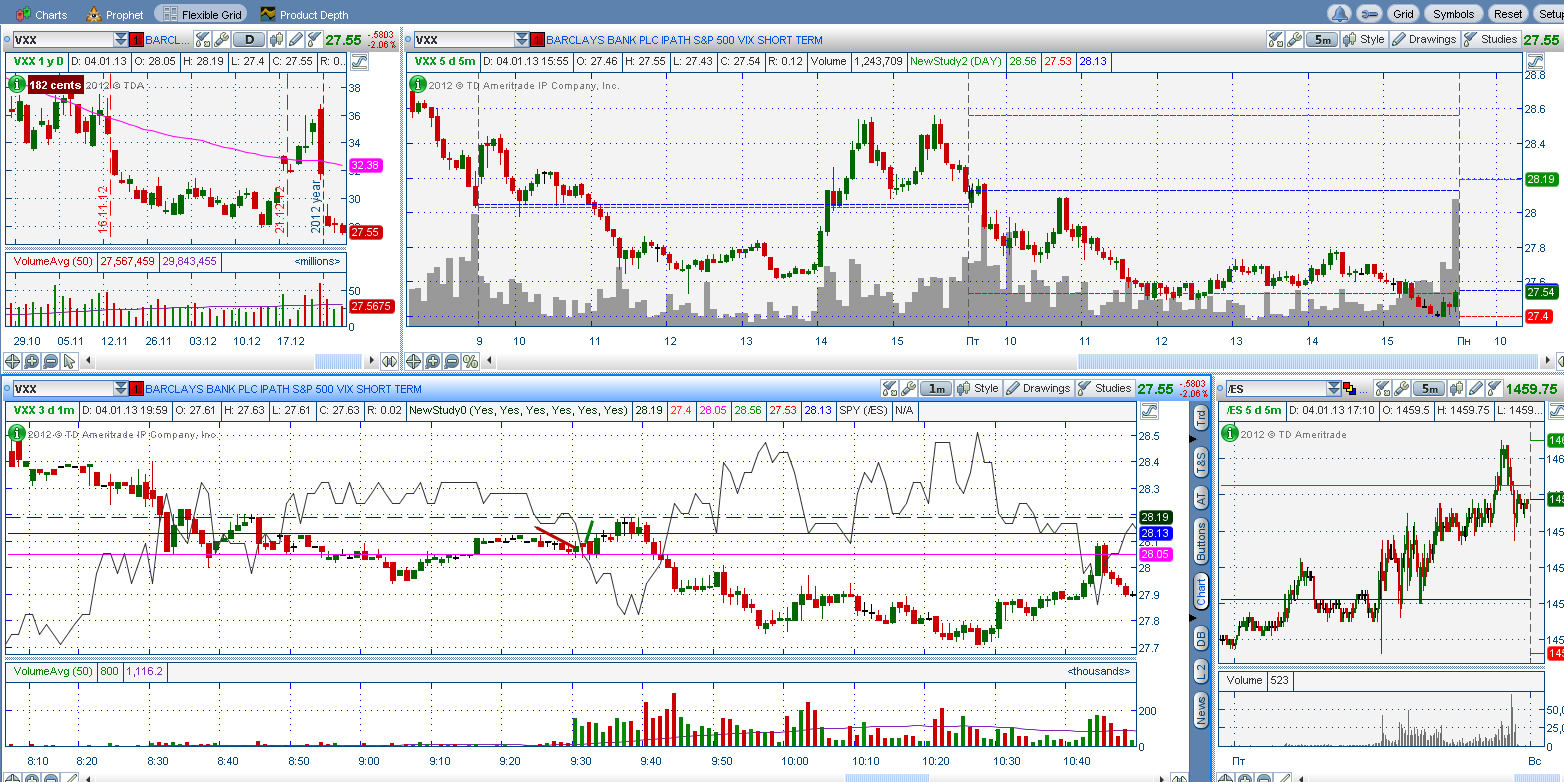Toggle the L2 side panel tab
The image size is (1564, 782).
[1201, 671]
